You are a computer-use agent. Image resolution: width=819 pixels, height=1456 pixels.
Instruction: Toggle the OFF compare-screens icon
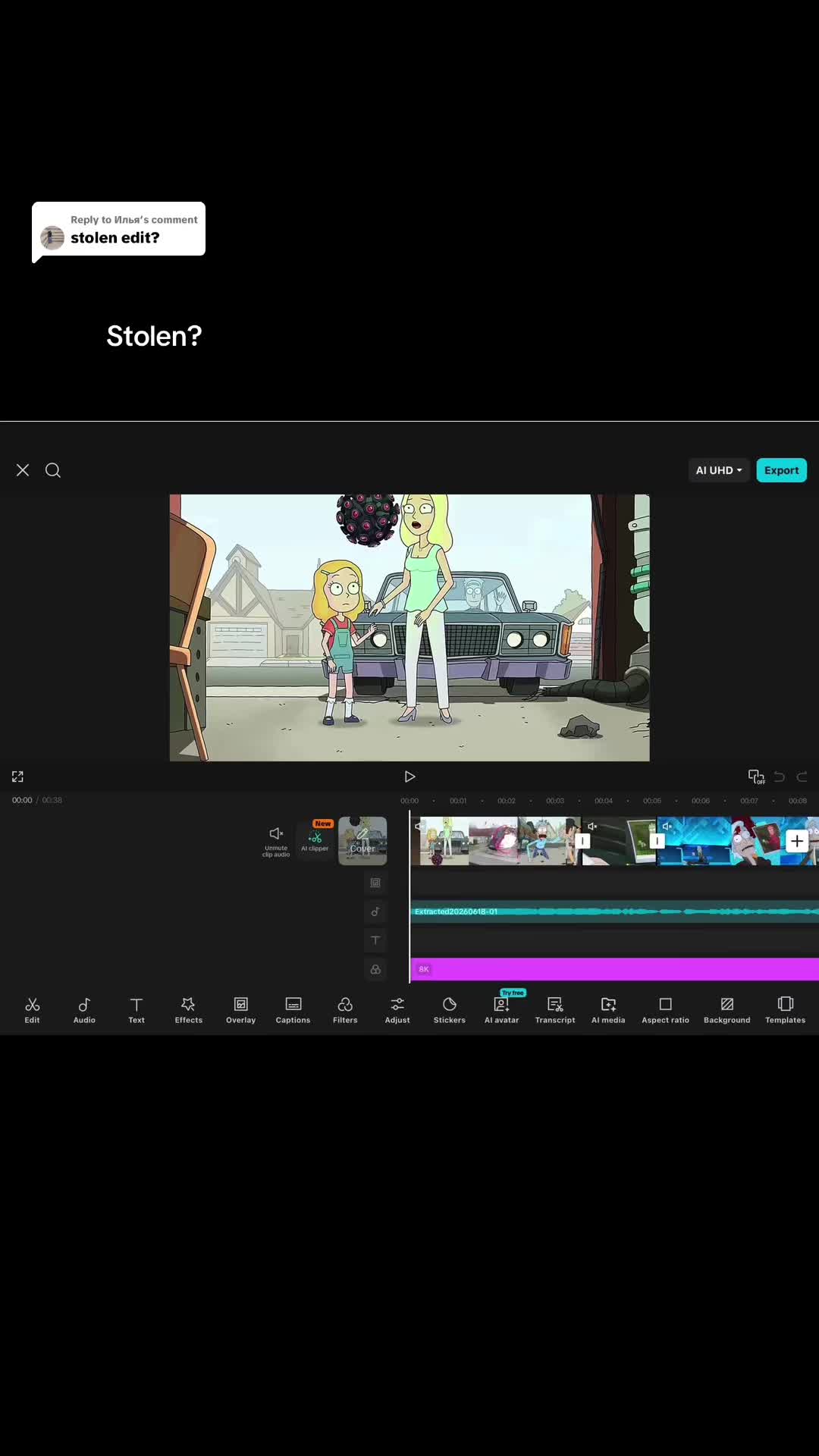pyautogui.click(x=756, y=777)
